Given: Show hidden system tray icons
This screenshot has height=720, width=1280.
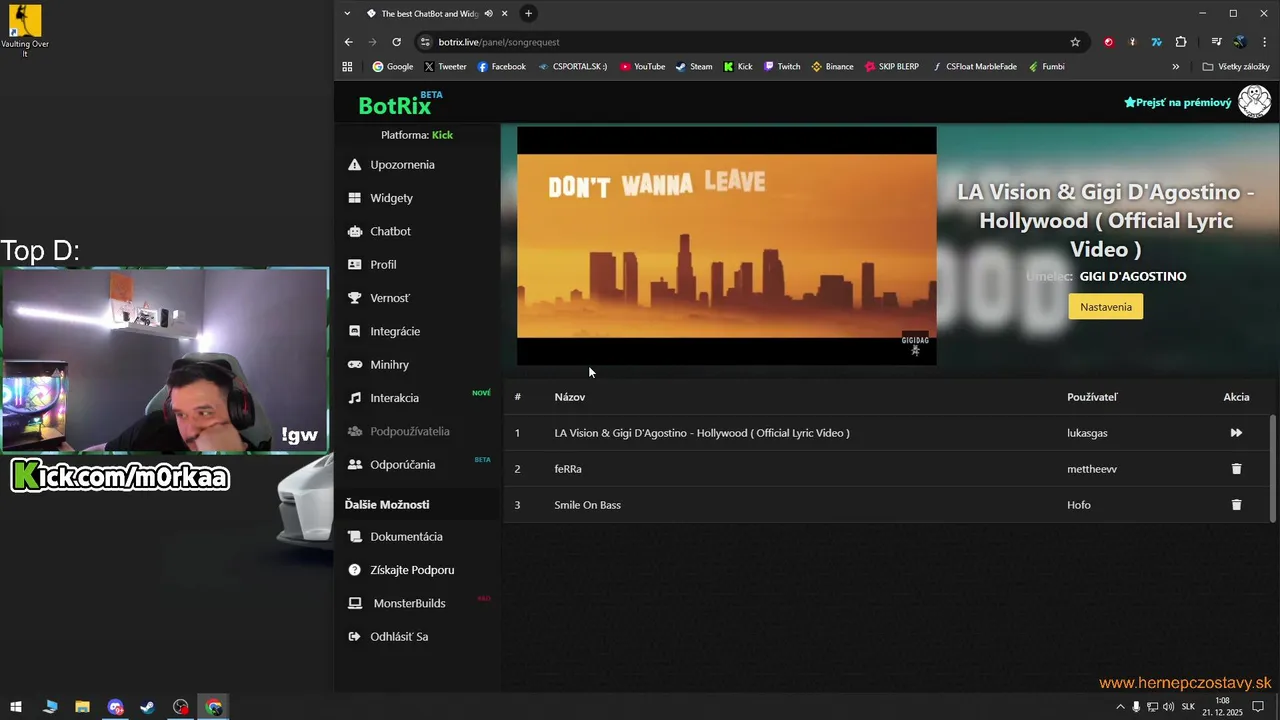Looking at the screenshot, I should coord(1120,707).
